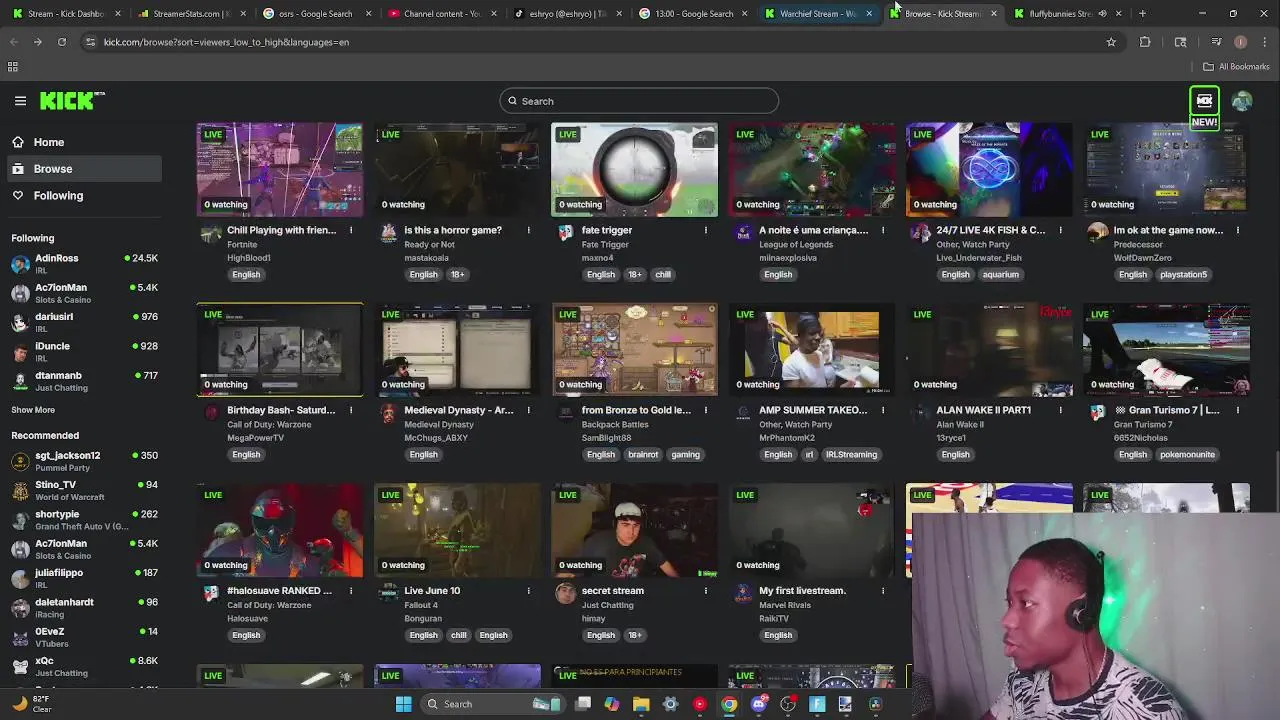Viewport: 1280px width, 720px height.
Task: Open options for ALAN WAKE II PART1 stream
Action: pyautogui.click(x=1060, y=410)
